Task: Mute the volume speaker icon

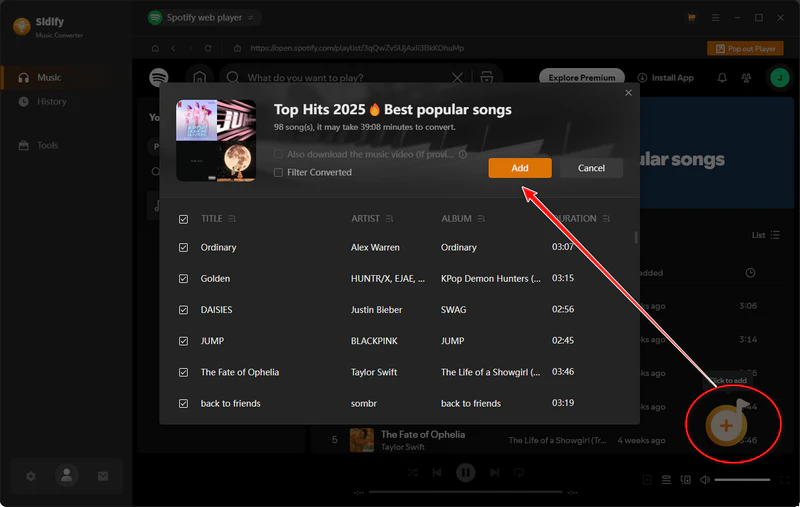Action: click(x=705, y=479)
